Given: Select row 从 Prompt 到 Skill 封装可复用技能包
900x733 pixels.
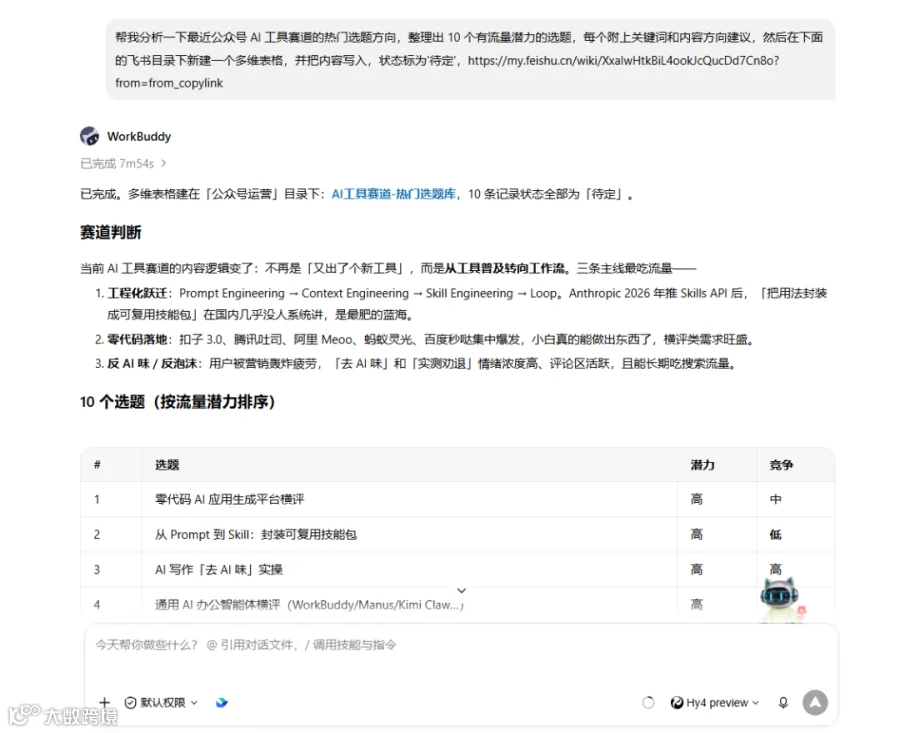Looking at the screenshot, I should coord(457,534).
